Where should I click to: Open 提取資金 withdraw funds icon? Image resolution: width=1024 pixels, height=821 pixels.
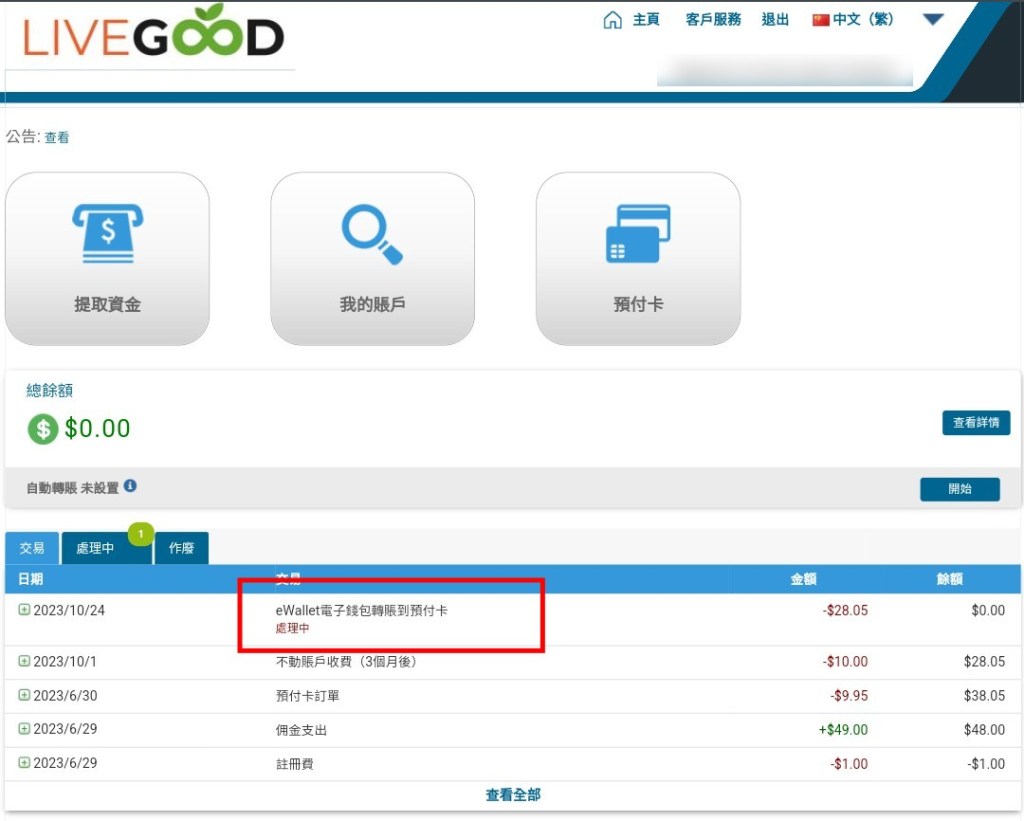pos(107,233)
